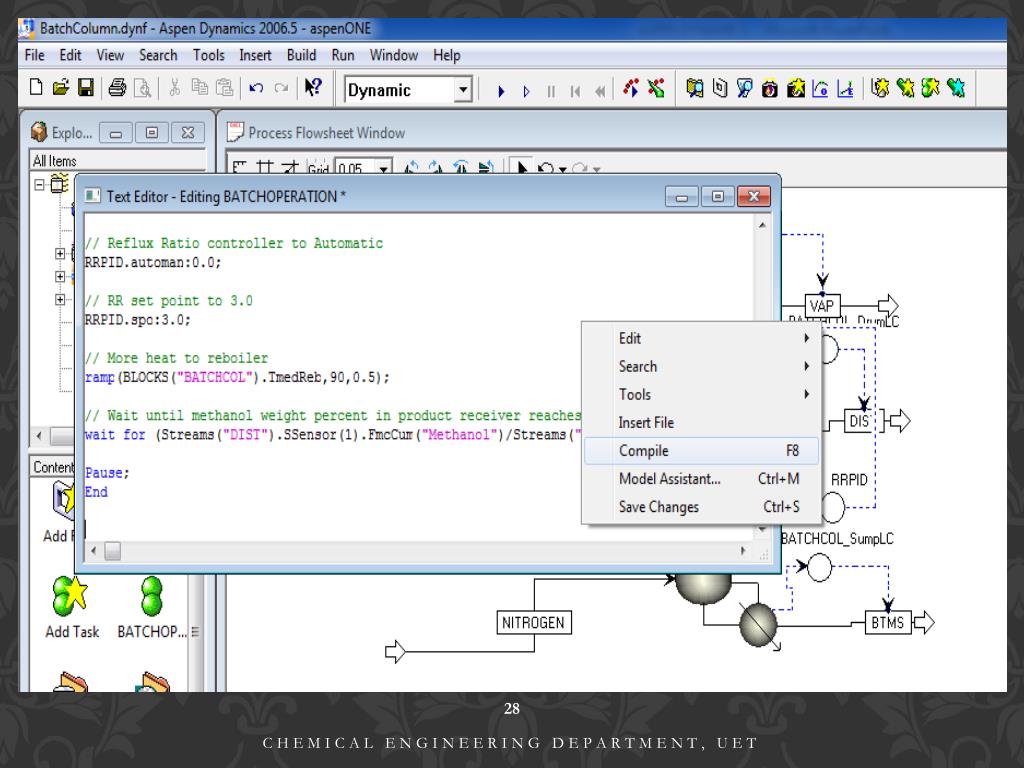Click the 'Pause;' statement in editor
The width and height of the screenshot is (1024, 768).
(108, 473)
